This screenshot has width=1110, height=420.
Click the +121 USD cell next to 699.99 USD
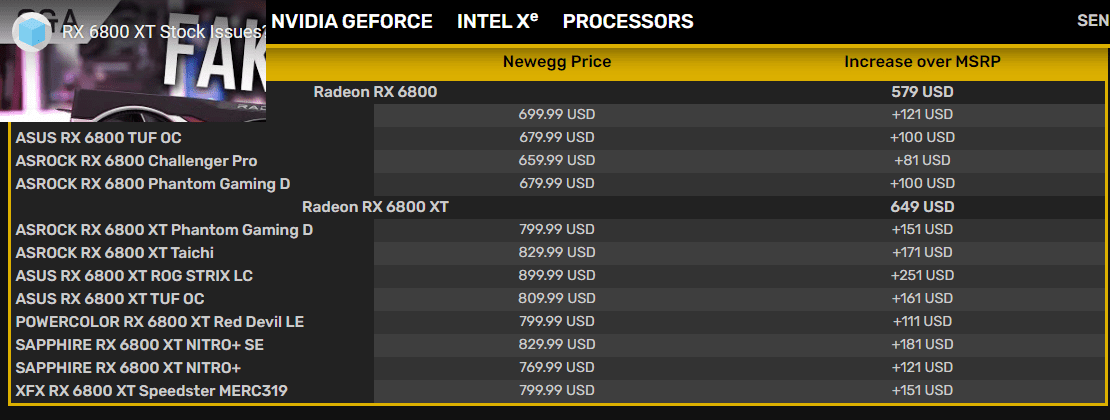click(x=922, y=114)
